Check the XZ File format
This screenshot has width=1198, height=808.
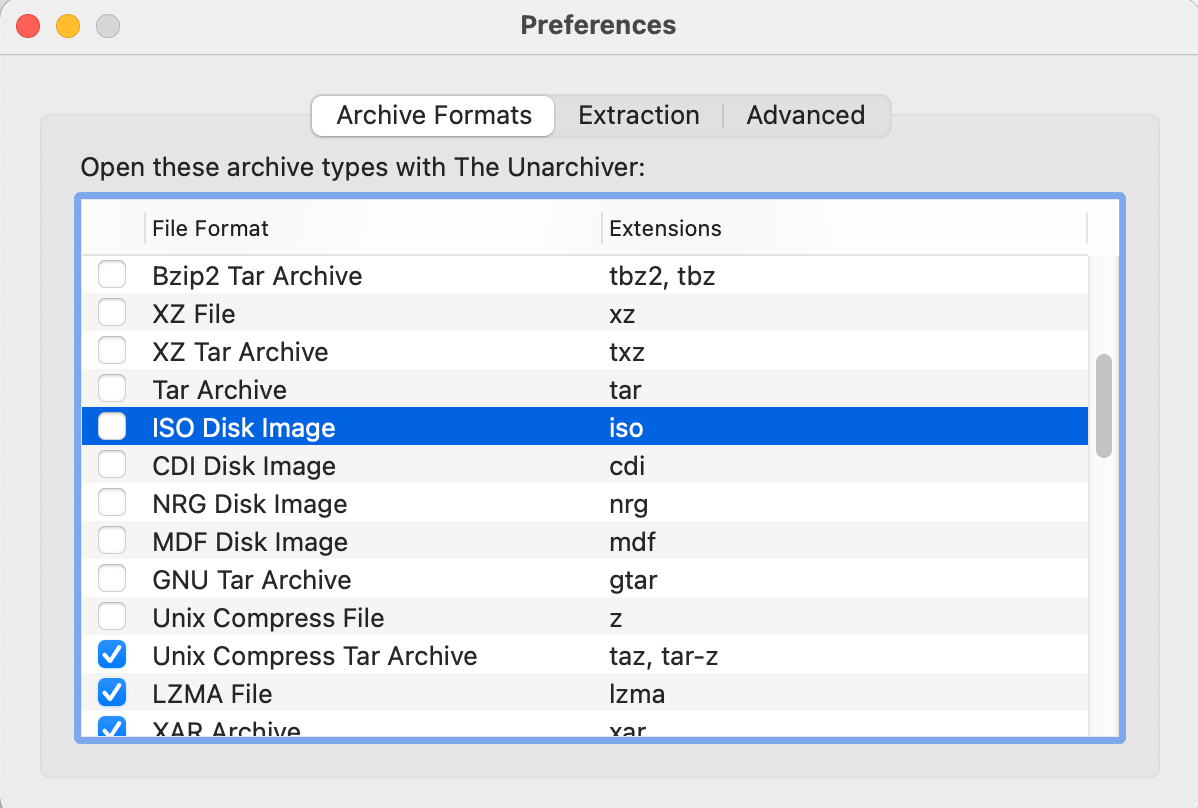click(x=112, y=312)
